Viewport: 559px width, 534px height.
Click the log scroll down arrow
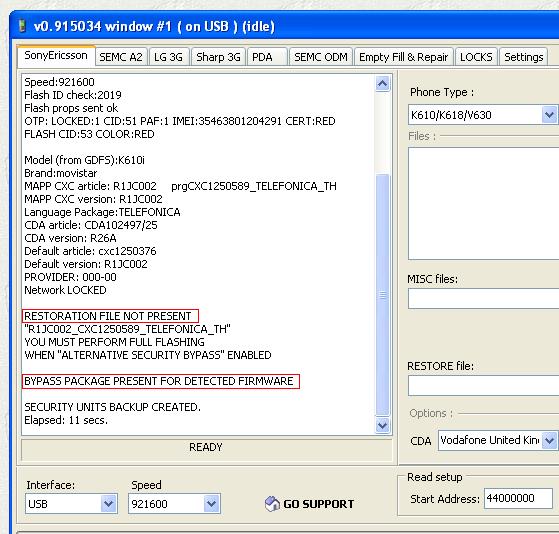[383, 425]
